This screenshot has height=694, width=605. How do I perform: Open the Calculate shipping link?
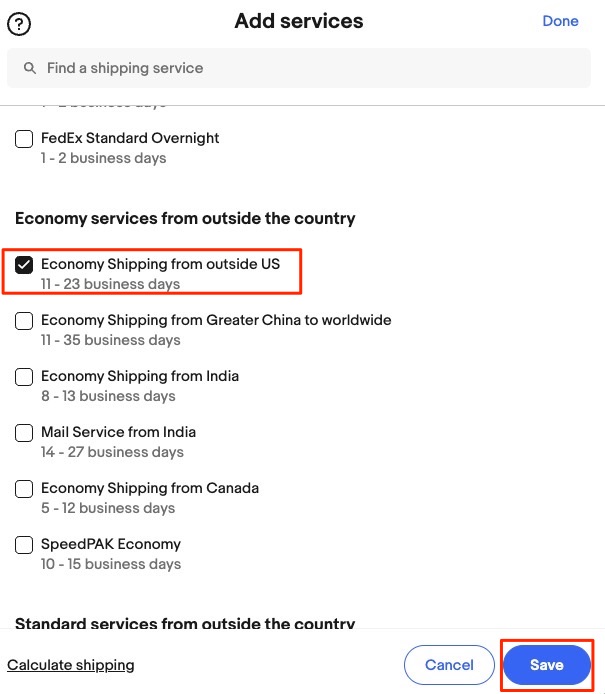[x=71, y=665]
